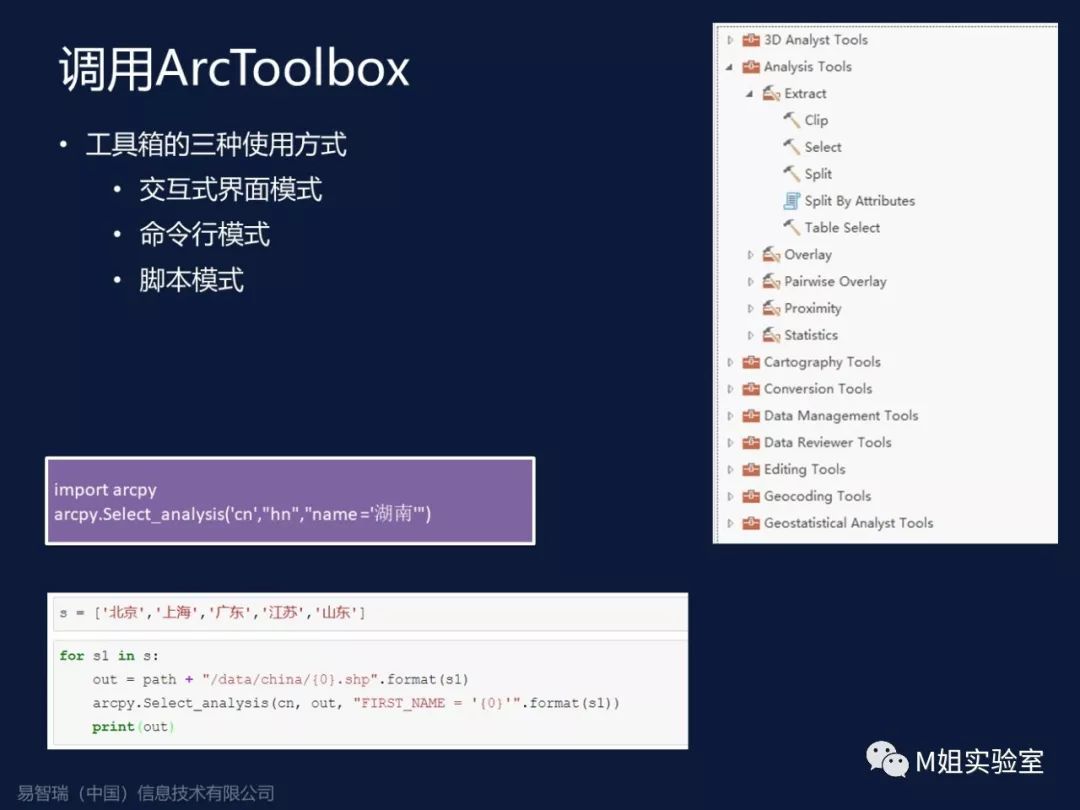Select the Conversion Tools label
The height and width of the screenshot is (810, 1080).
click(x=818, y=389)
